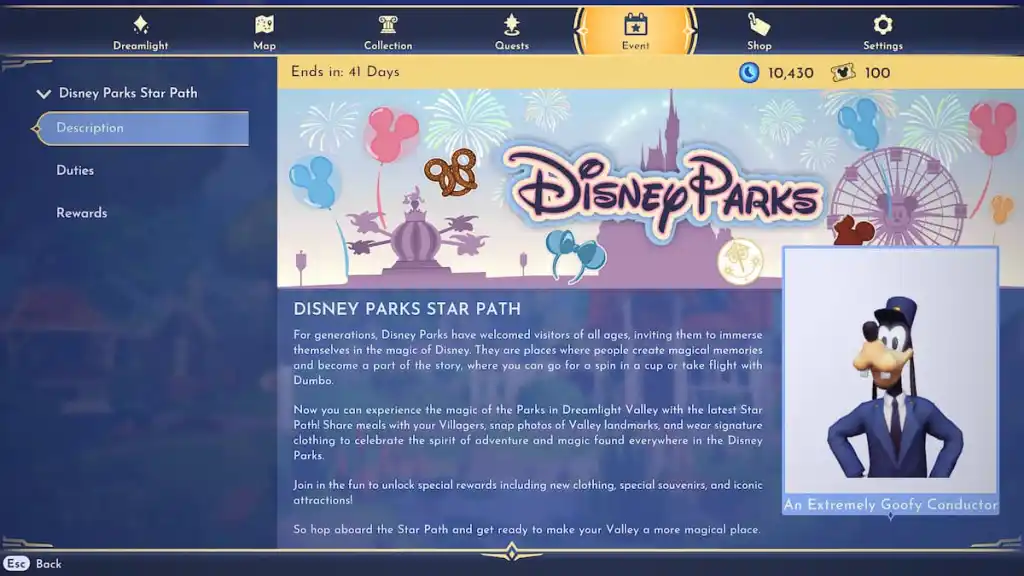This screenshot has height=576, width=1024.
Task: Click the blue Moonstone currency icon
Action: tap(749, 72)
